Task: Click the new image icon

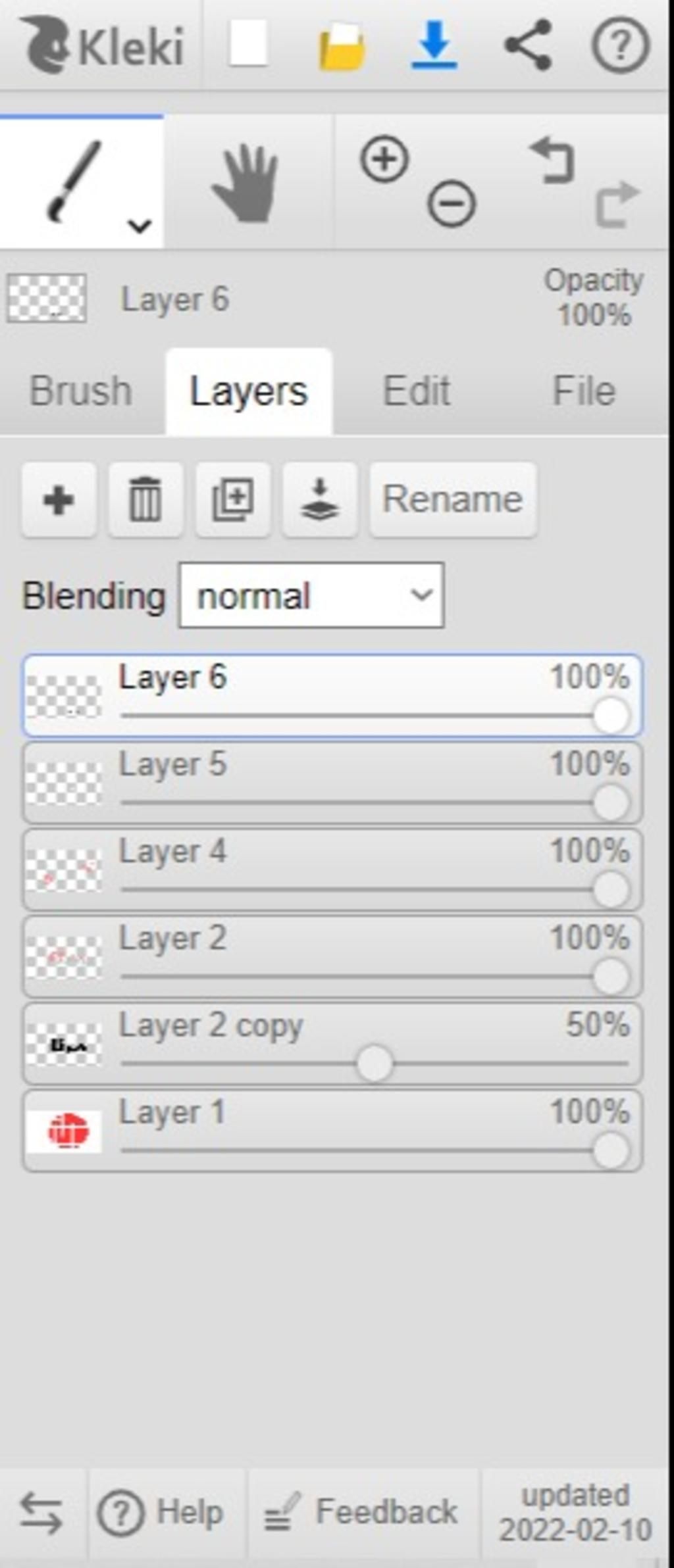Action: [248, 43]
